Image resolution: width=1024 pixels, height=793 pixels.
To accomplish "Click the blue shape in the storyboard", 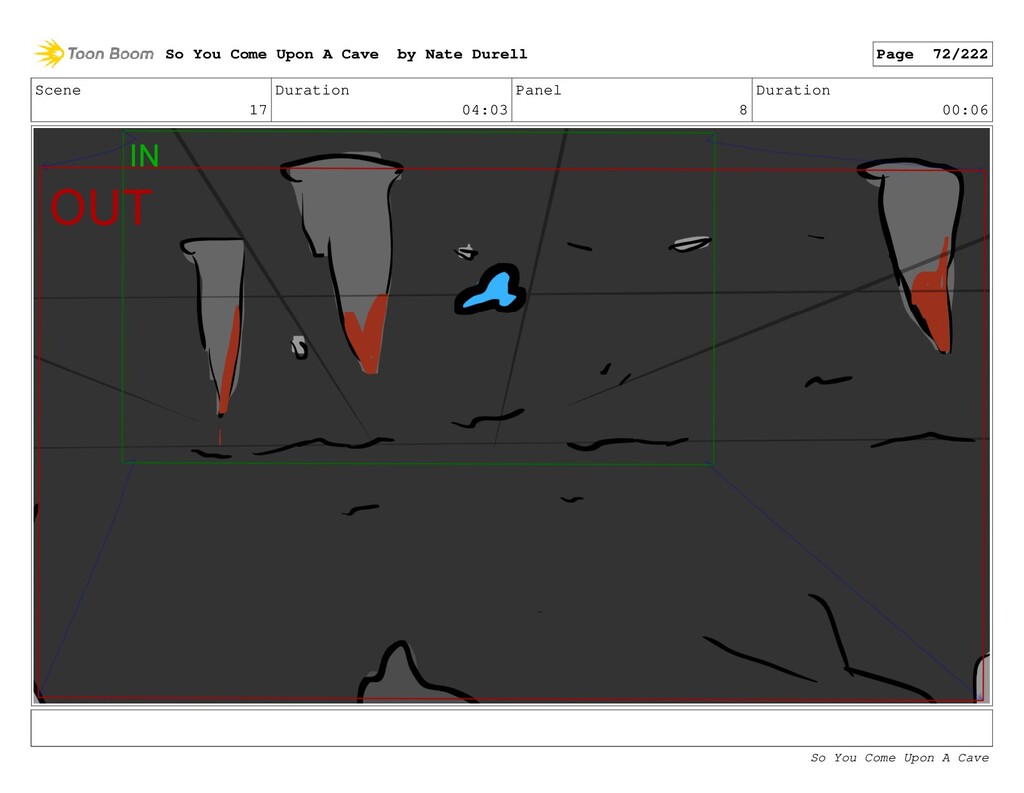I will [490, 290].
